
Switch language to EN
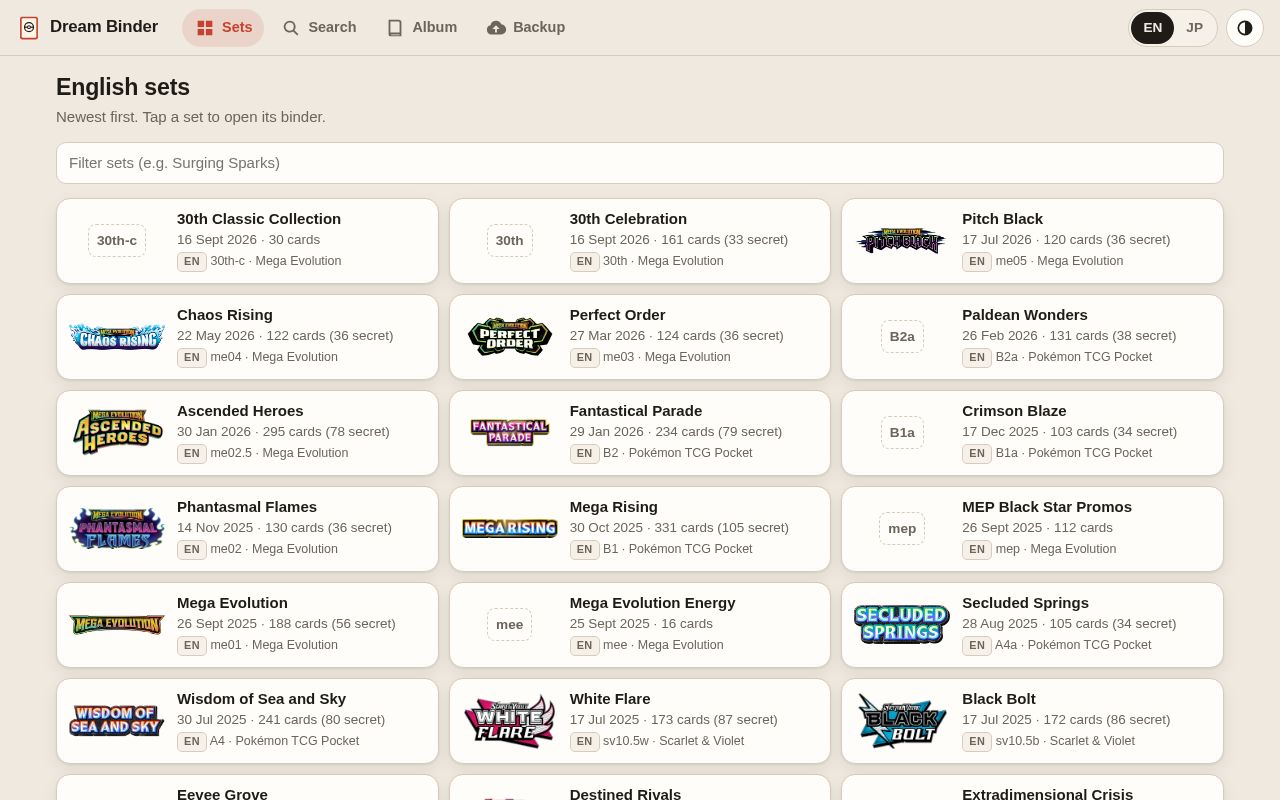coord(1153,28)
